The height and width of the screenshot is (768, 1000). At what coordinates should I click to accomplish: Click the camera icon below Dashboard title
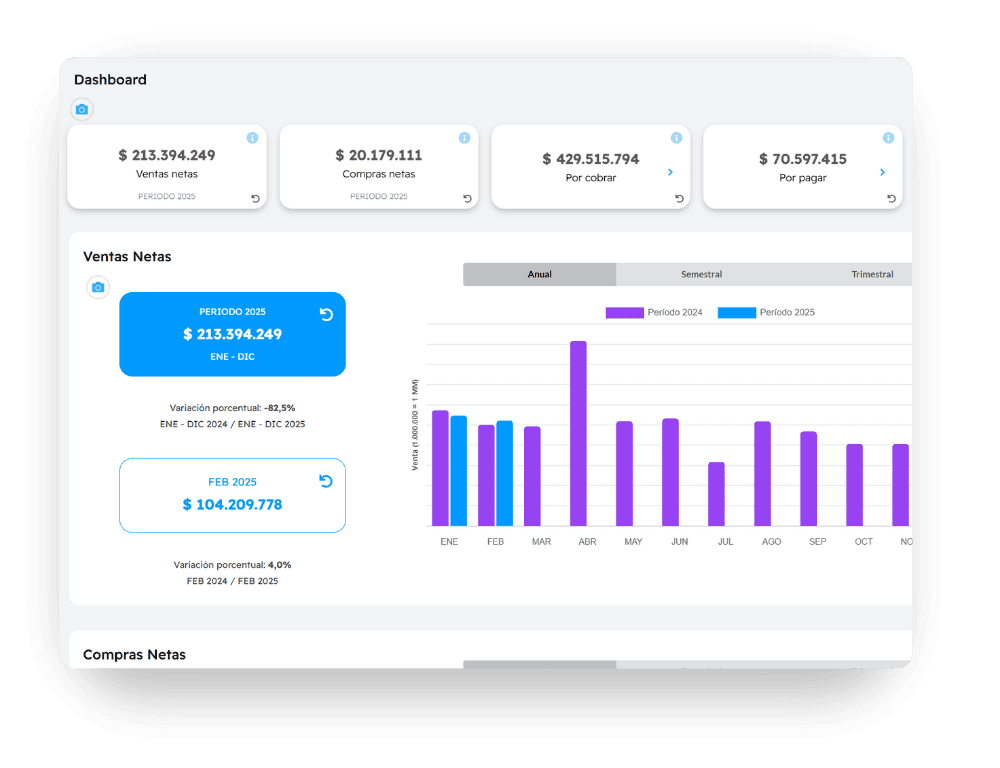[x=82, y=110]
